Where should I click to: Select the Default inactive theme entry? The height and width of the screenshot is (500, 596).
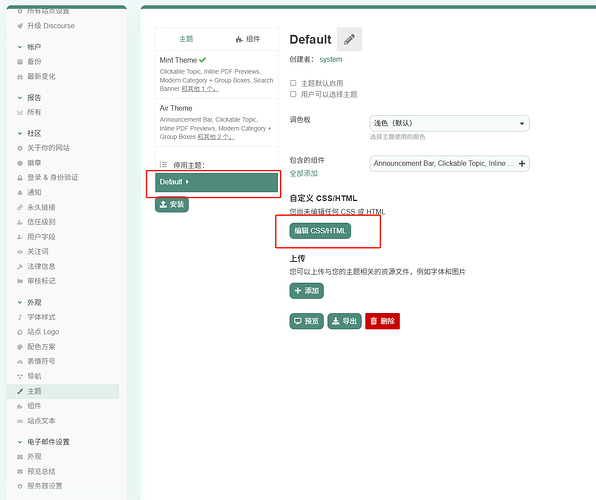(217, 182)
